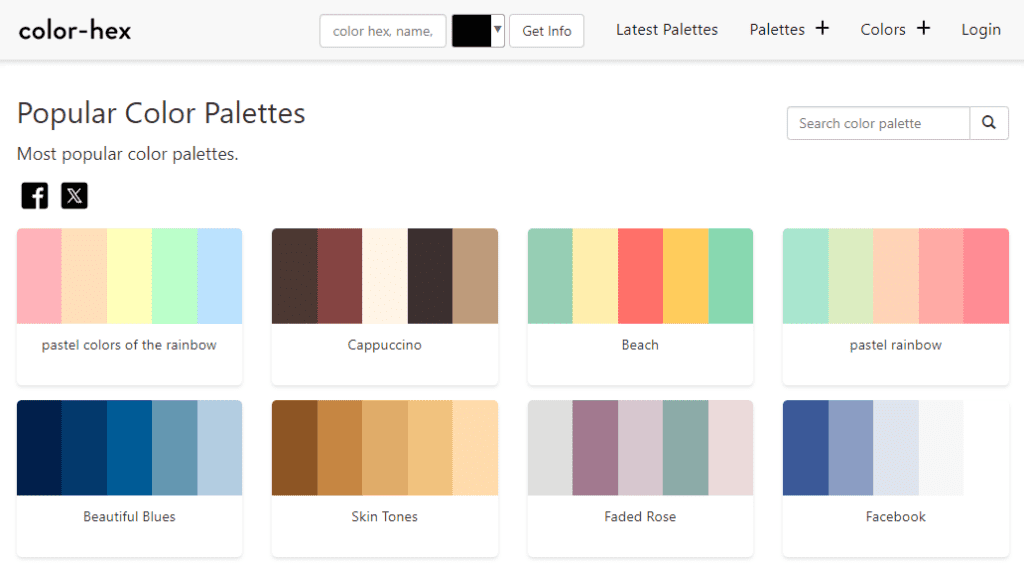Click mauve purple swatch in Faded Rose
1024x563 pixels.
(595, 447)
